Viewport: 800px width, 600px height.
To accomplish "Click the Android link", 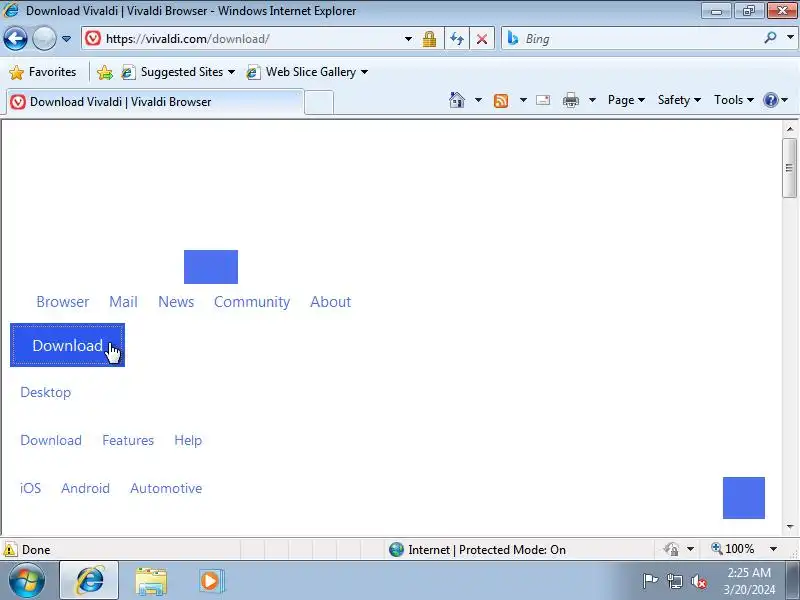I will (86, 488).
